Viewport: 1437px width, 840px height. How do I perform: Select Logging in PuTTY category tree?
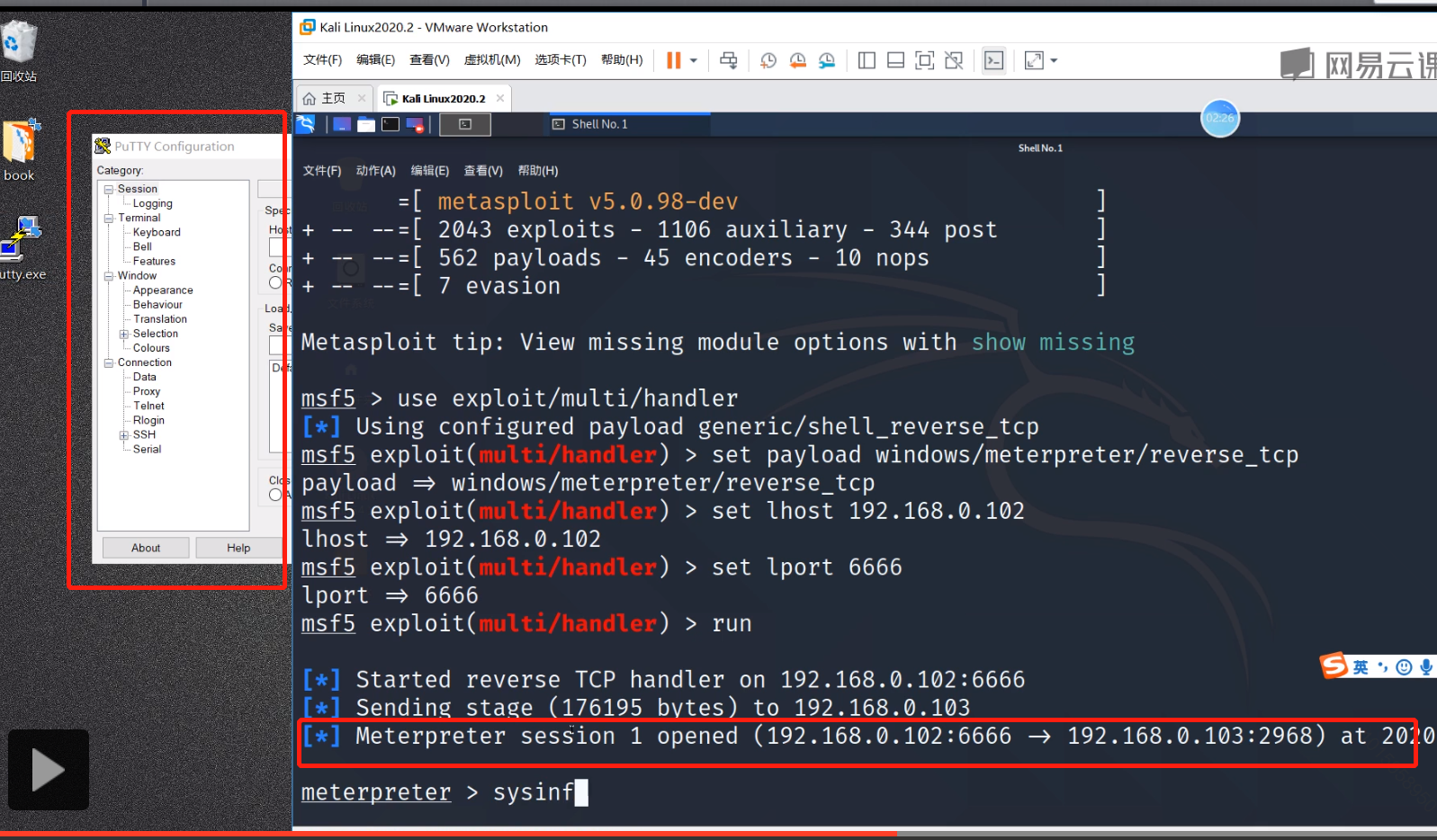click(152, 203)
